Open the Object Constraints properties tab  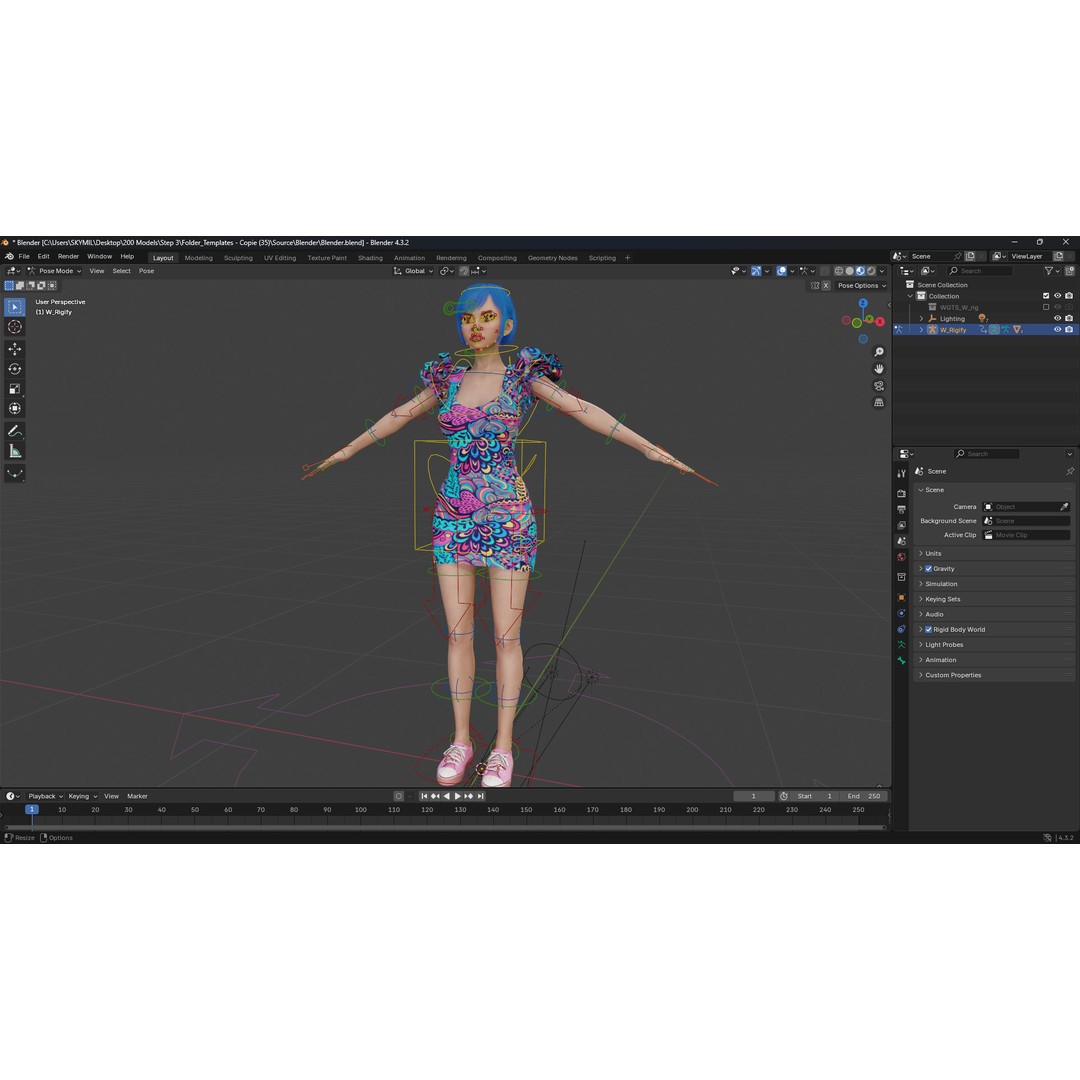(901, 629)
